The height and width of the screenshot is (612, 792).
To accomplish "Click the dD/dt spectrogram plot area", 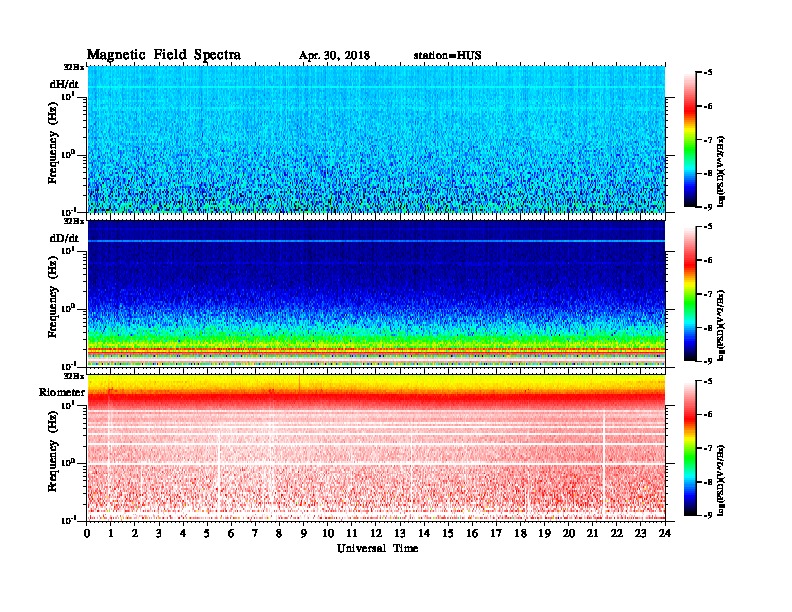I will tap(376, 293).
